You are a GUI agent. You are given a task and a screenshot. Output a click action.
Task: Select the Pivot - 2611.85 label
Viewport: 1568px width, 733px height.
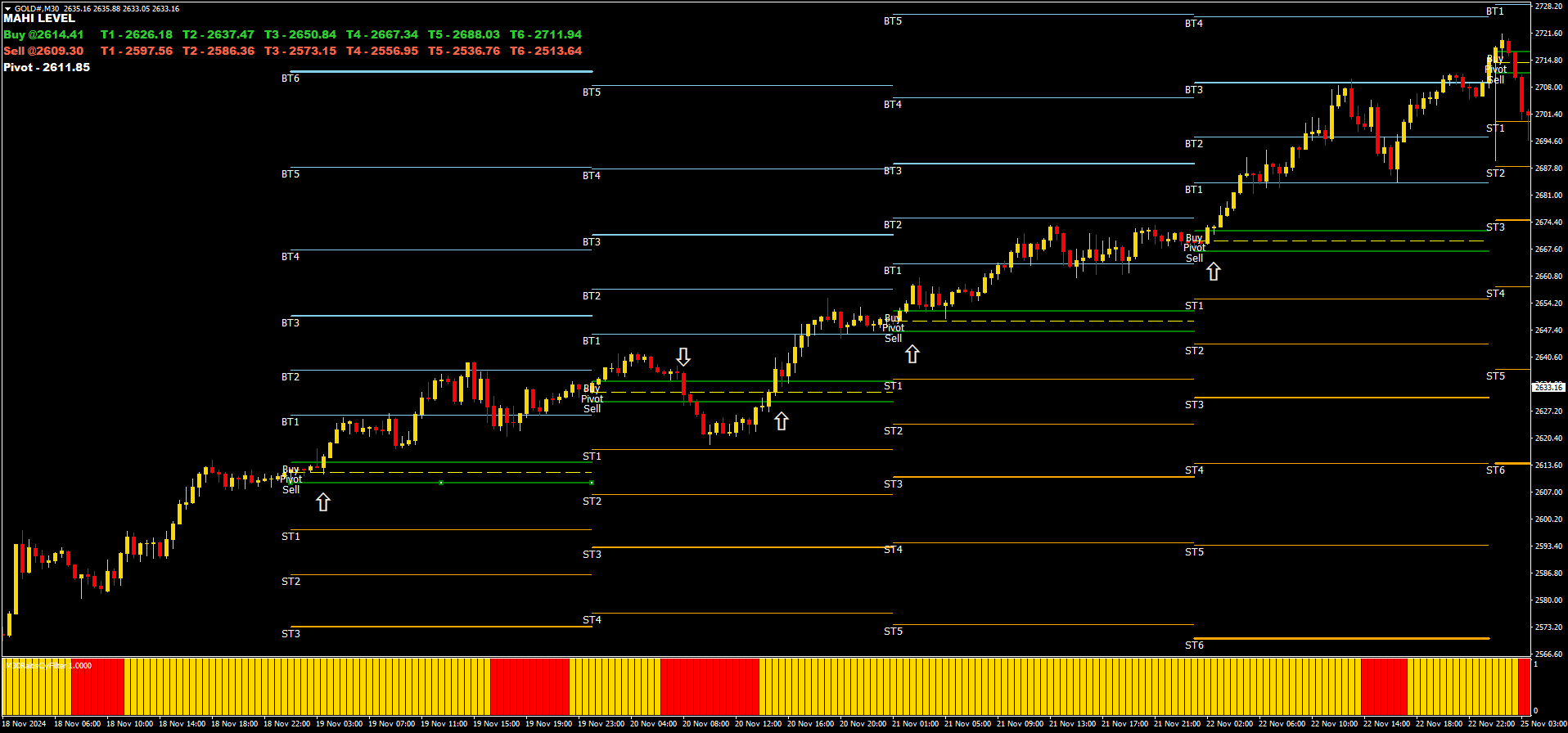[47, 67]
